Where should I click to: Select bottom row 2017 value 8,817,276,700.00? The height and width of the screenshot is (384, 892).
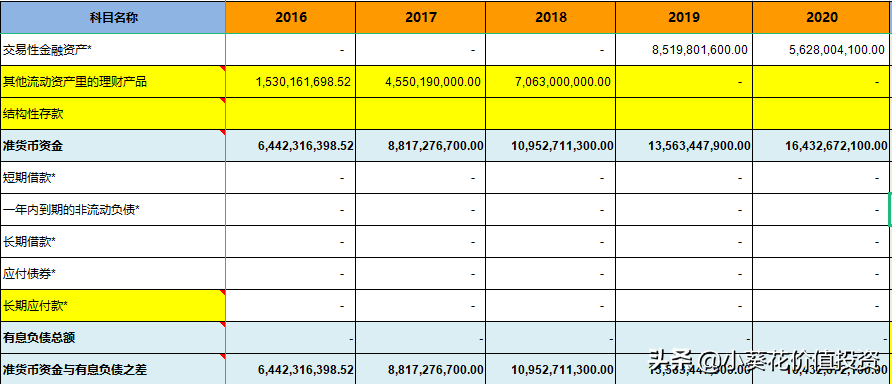pos(436,370)
